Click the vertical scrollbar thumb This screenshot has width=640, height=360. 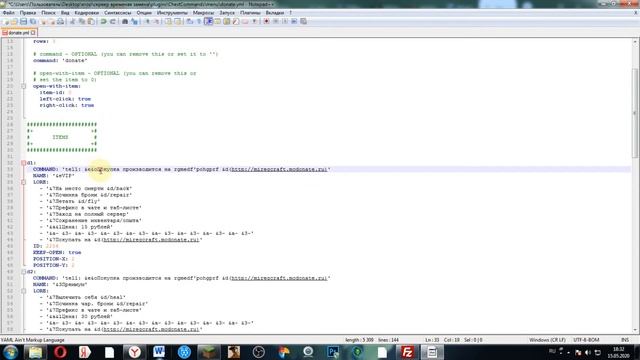point(635,112)
